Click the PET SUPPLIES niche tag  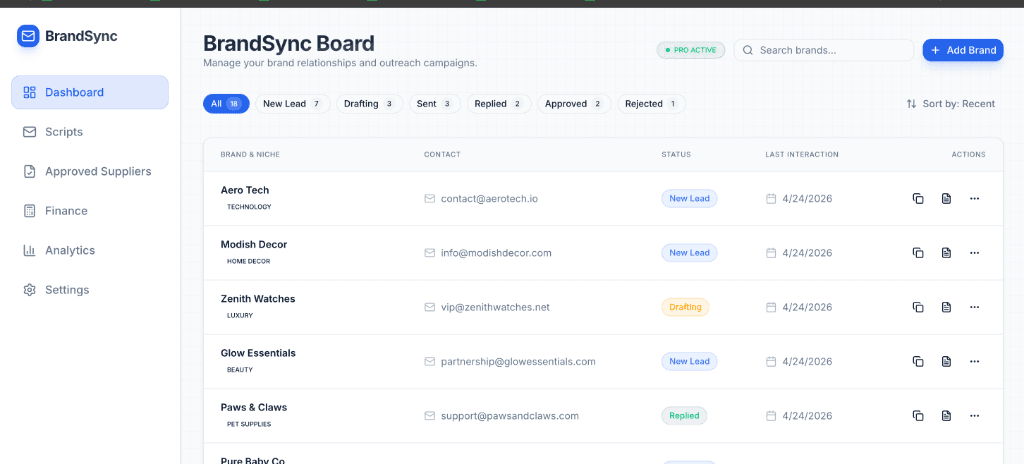coord(249,423)
